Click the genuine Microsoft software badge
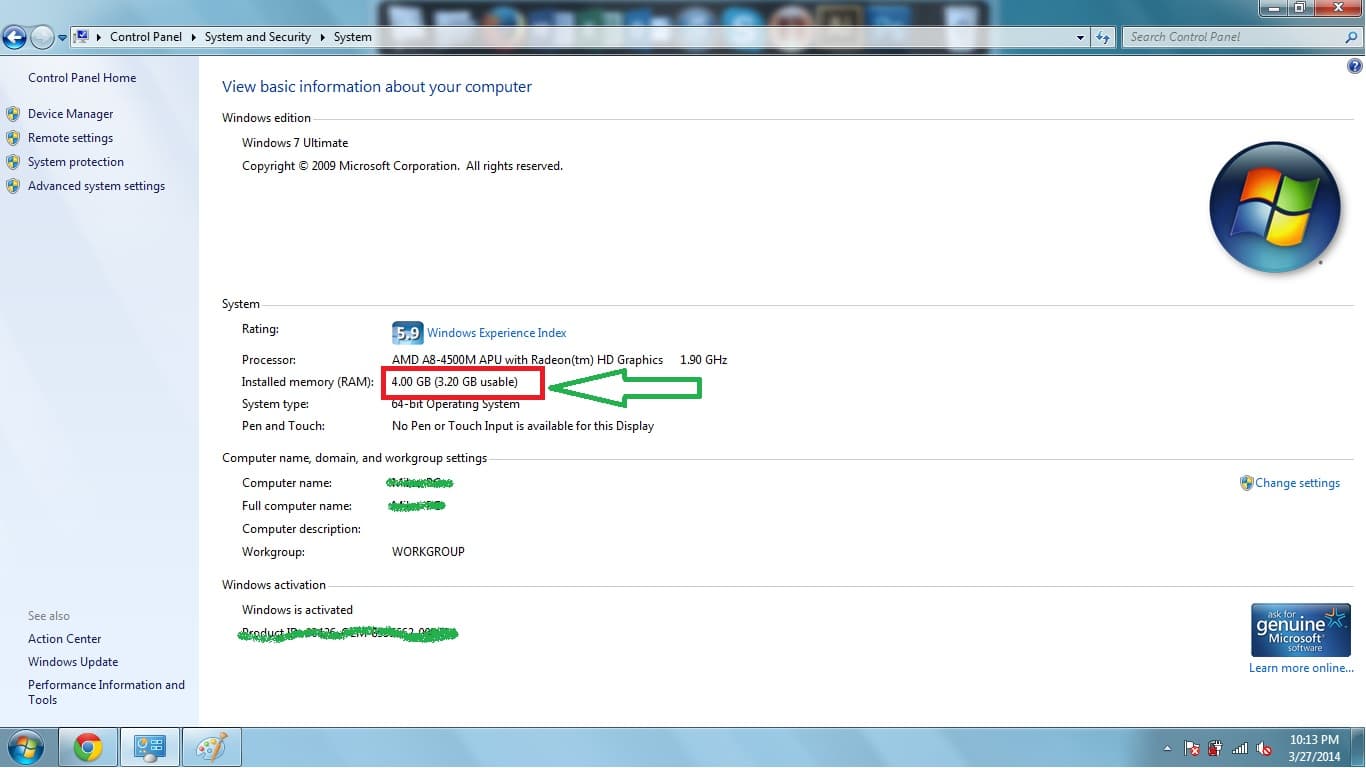Image resolution: width=1366 pixels, height=768 pixels. pyautogui.click(x=1301, y=629)
